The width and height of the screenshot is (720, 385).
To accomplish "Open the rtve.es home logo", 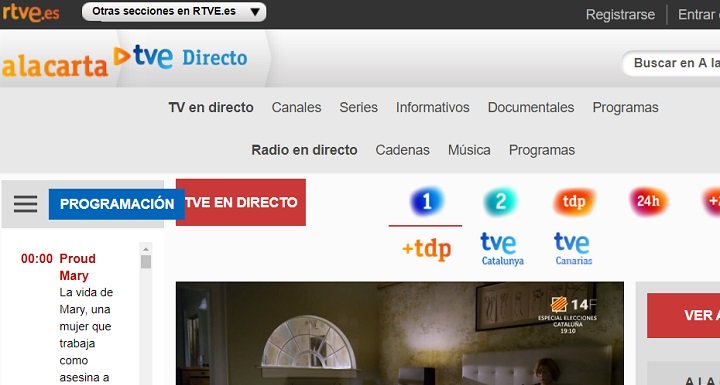I will [30, 13].
